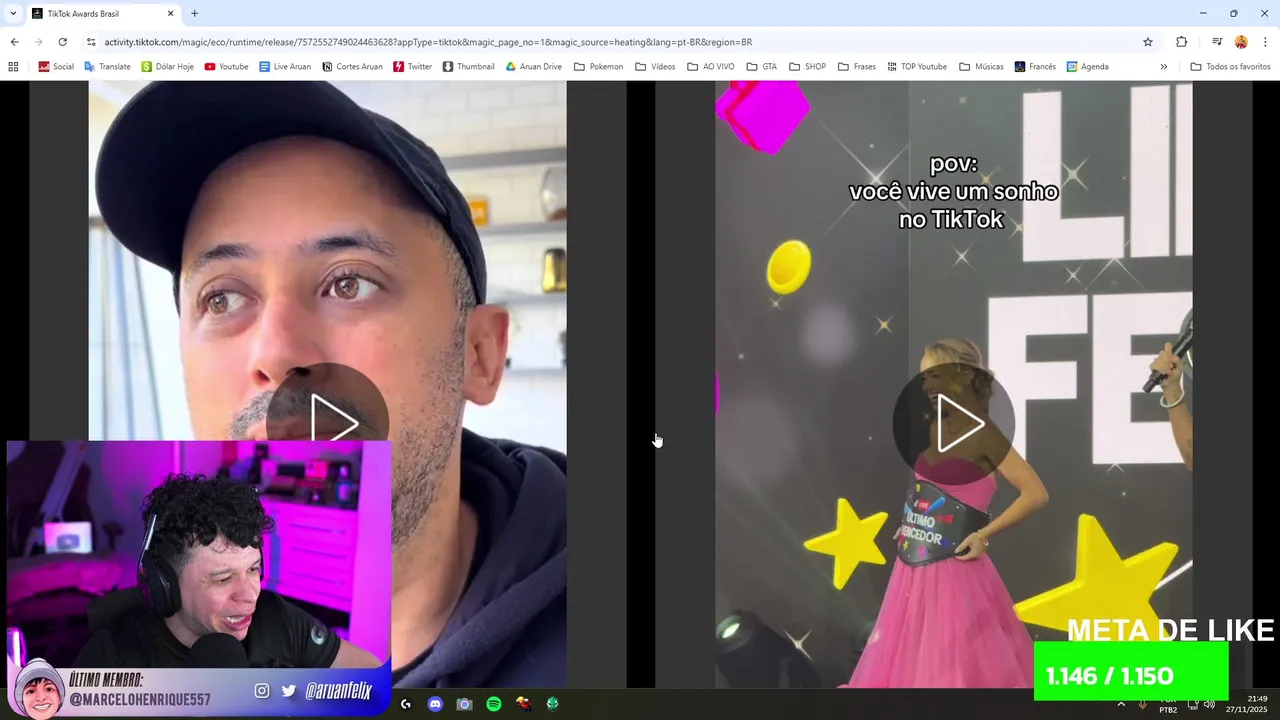The image size is (1280, 720).
Task: Bookmark this page with the star icon
Action: point(1148,42)
